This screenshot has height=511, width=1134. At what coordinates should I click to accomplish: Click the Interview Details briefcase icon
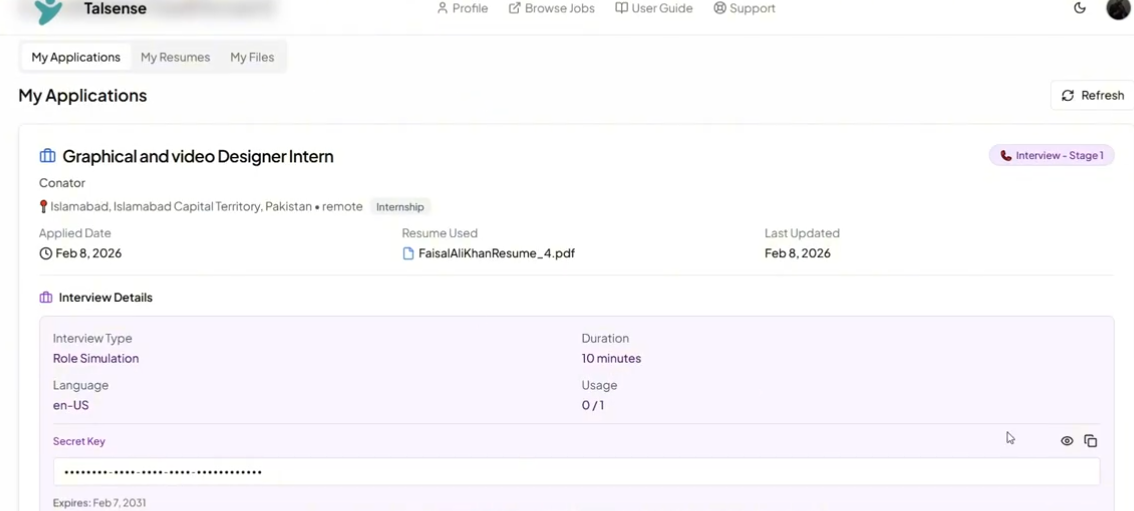(x=46, y=298)
